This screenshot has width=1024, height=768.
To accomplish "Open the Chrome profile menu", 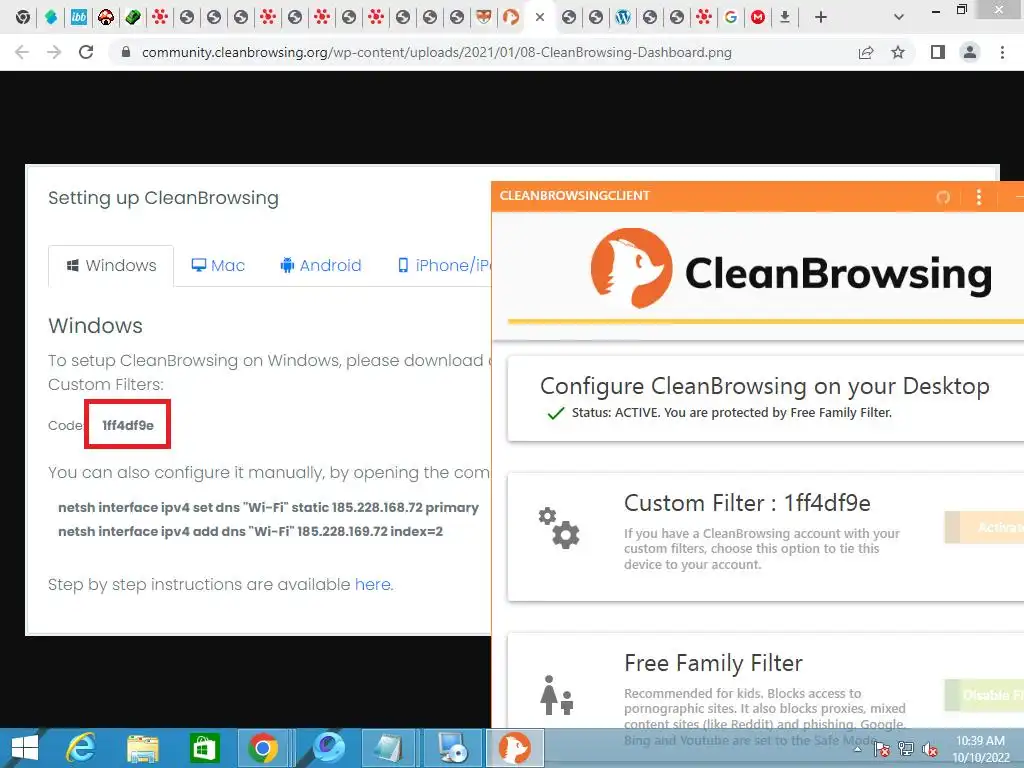I will pos(970,52).
